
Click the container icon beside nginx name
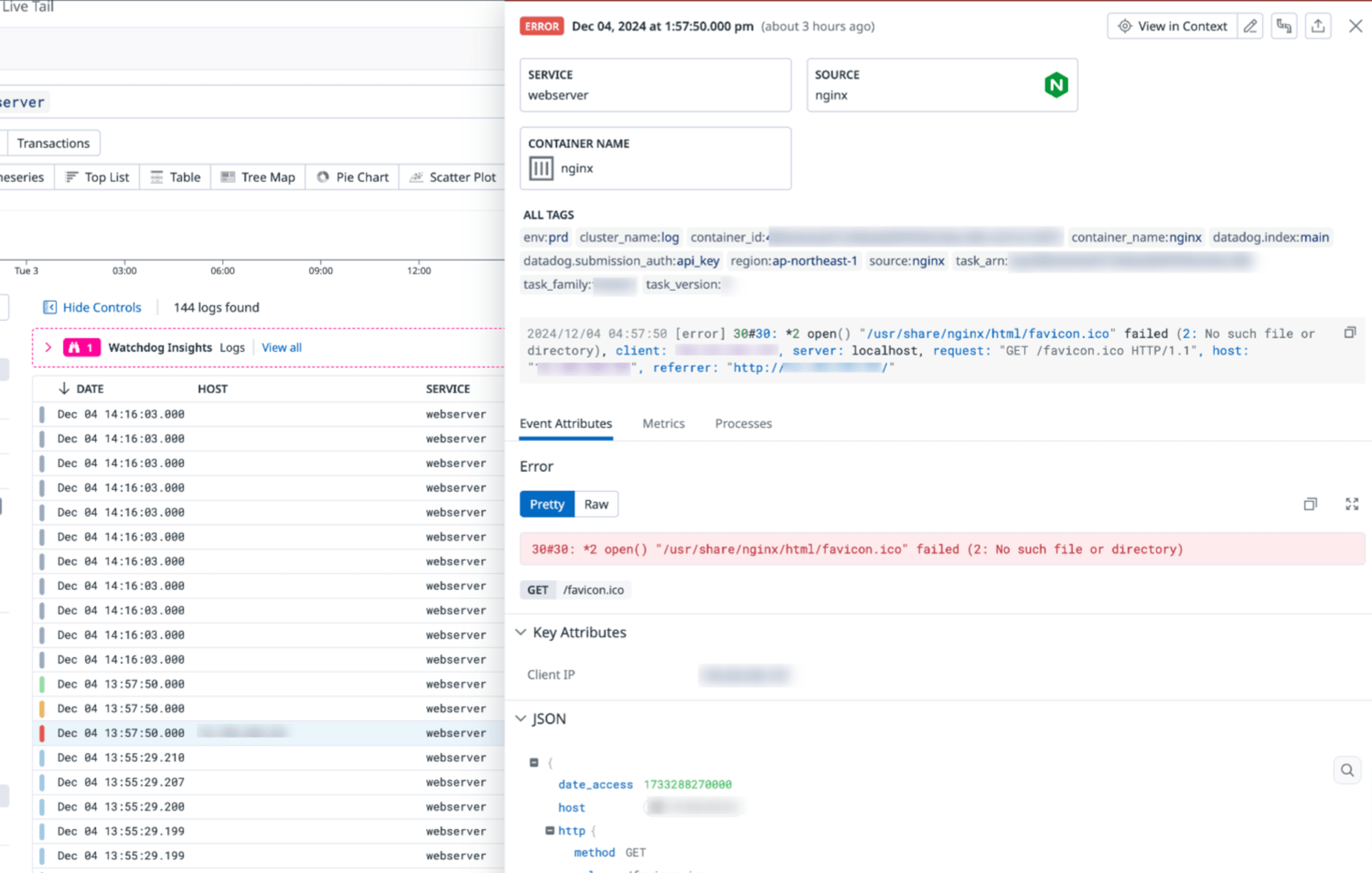point(541,168)
